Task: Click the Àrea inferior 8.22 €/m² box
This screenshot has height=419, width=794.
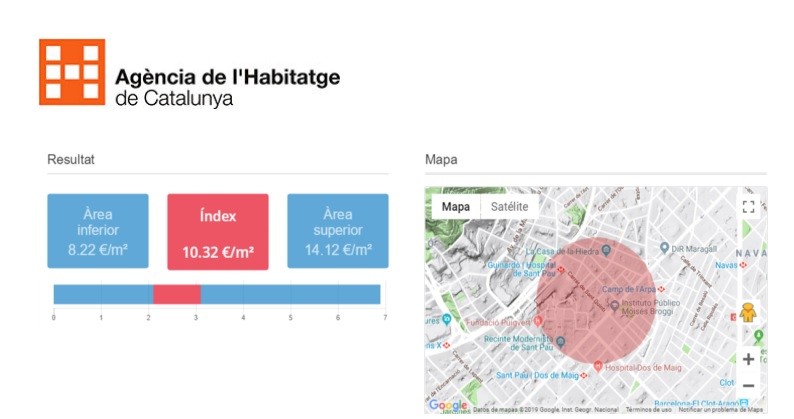Action: tap(98, 231)
